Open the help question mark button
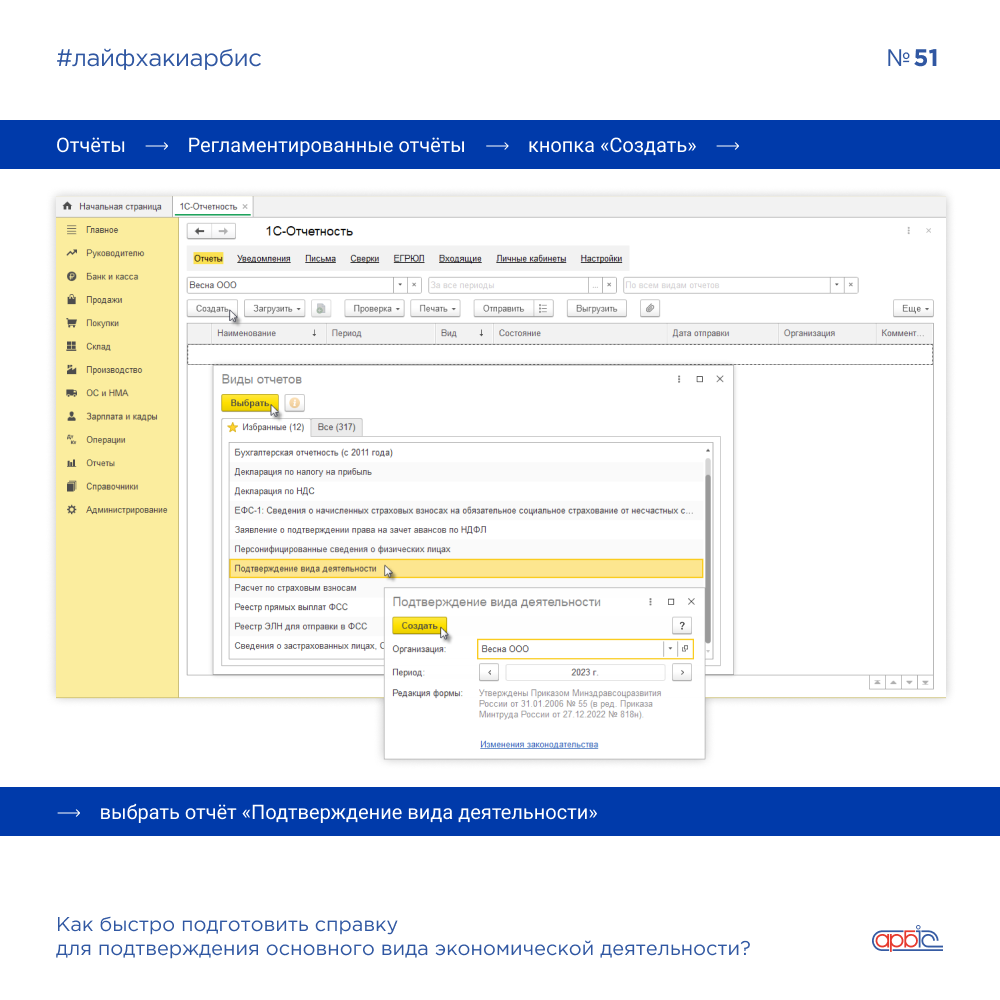Image resolution: width=1000 pixels, height=1000 pixels. (x=682, y=626)
